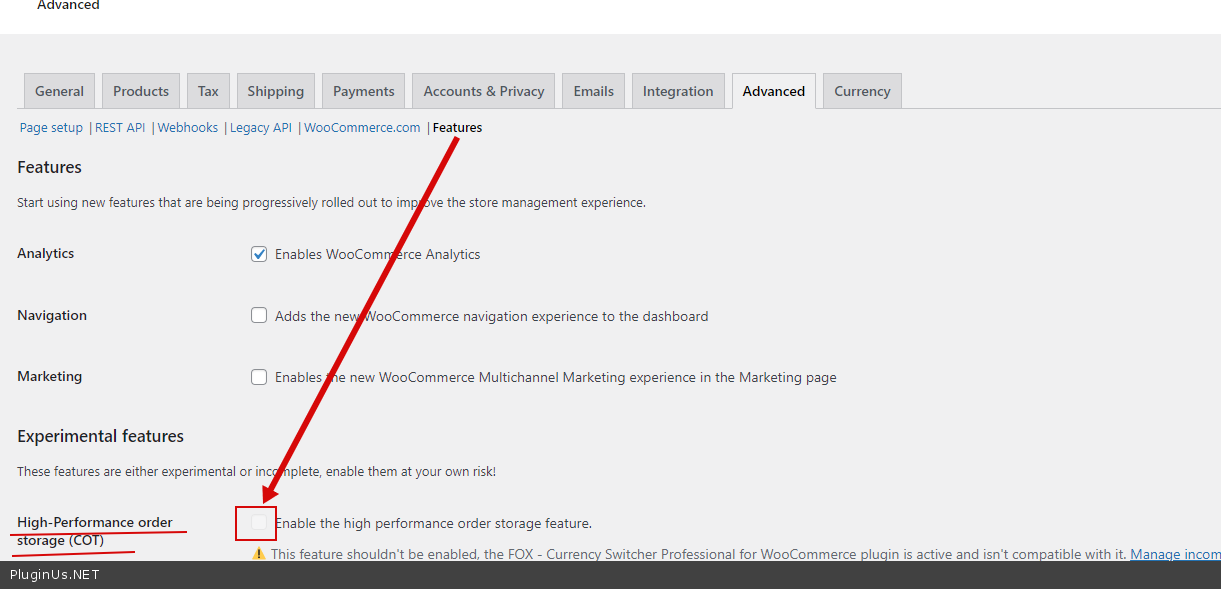The width and height of the screenshot is (1221, 589).
Task: Open the Legacy API section
Action: [x=261, y=128]
